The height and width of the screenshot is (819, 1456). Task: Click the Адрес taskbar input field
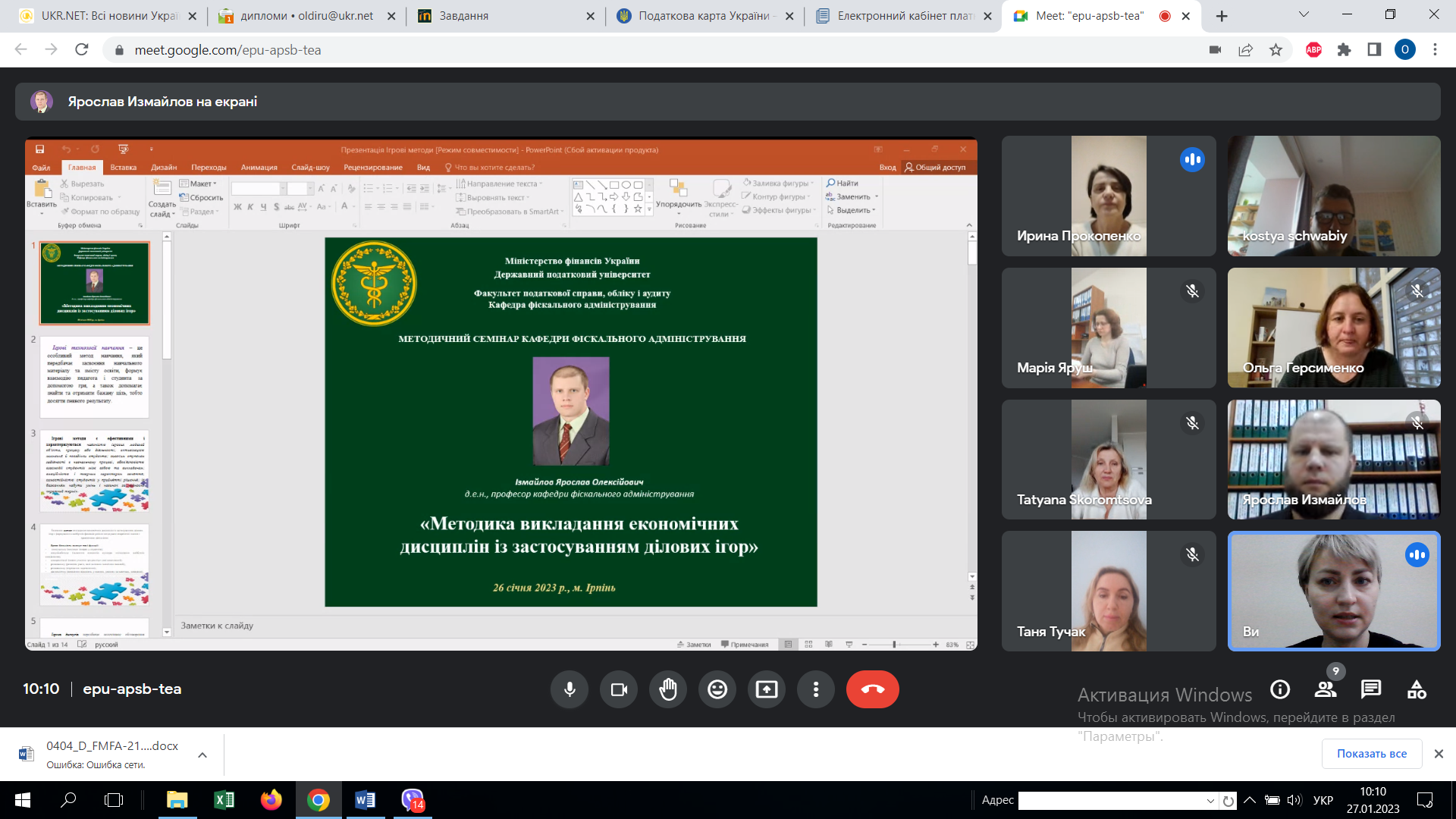tap(1112, 801)
